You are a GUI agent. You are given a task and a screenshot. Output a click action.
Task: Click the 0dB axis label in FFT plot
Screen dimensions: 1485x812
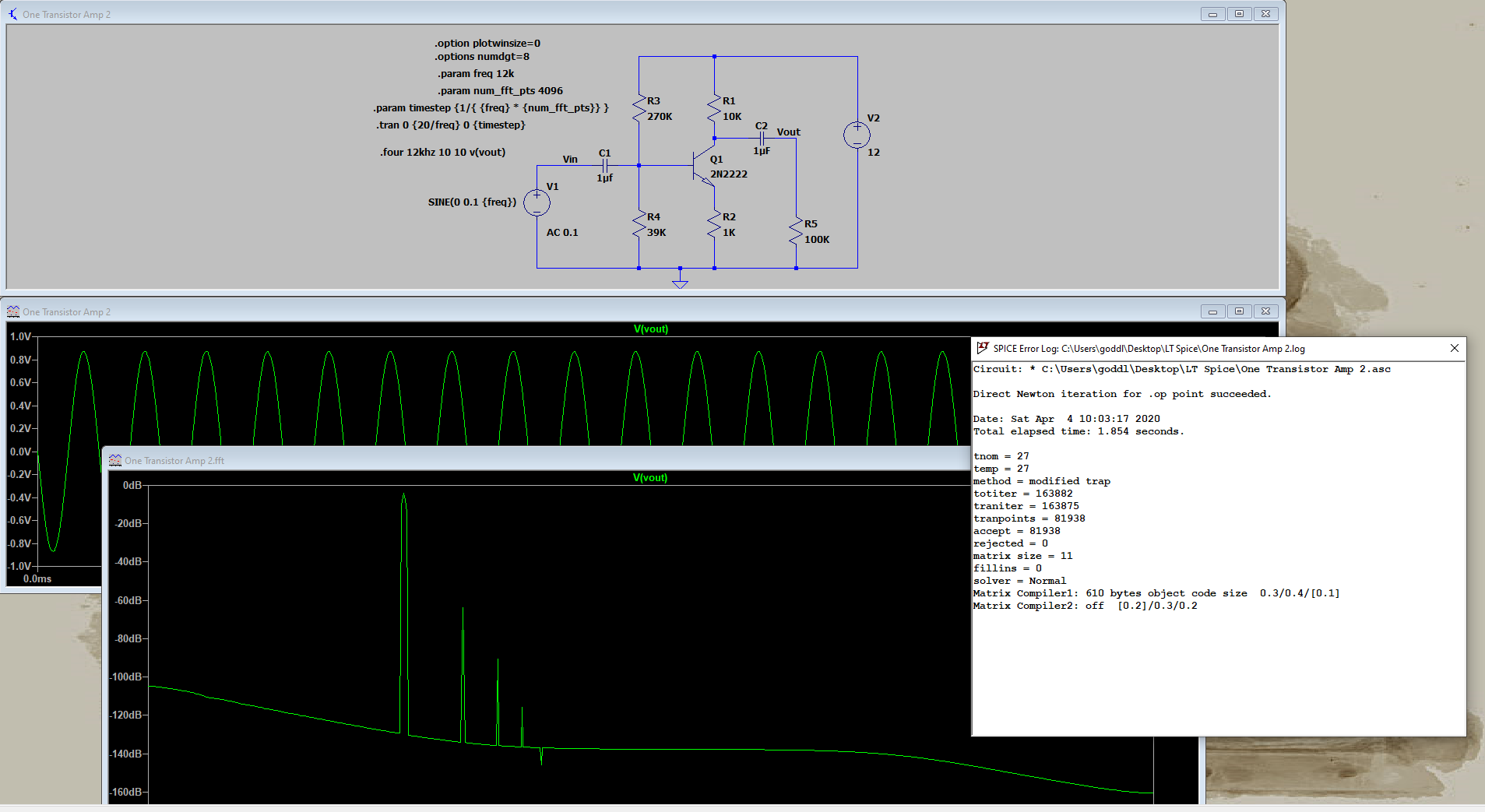pyautogui.click(x=132, y=485)
